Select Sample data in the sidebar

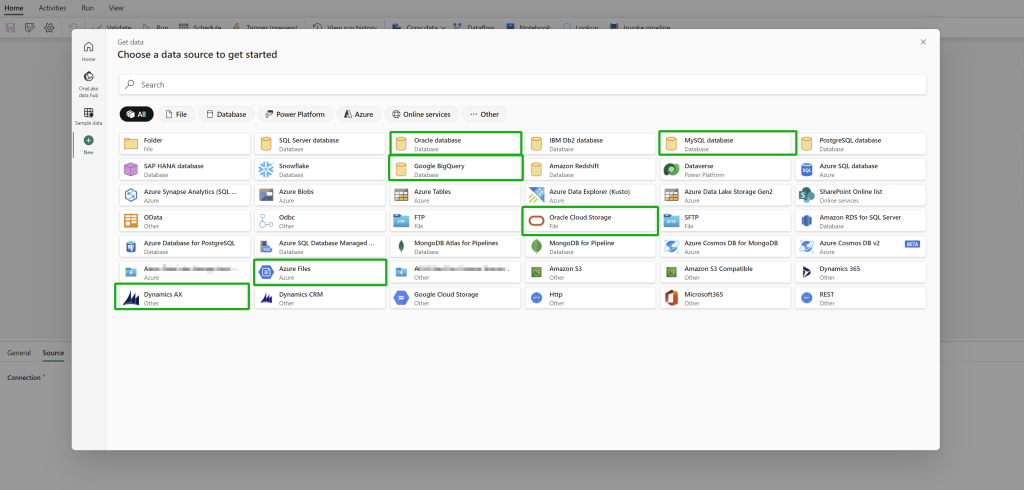pyautogui.click(x=88, y=116)
